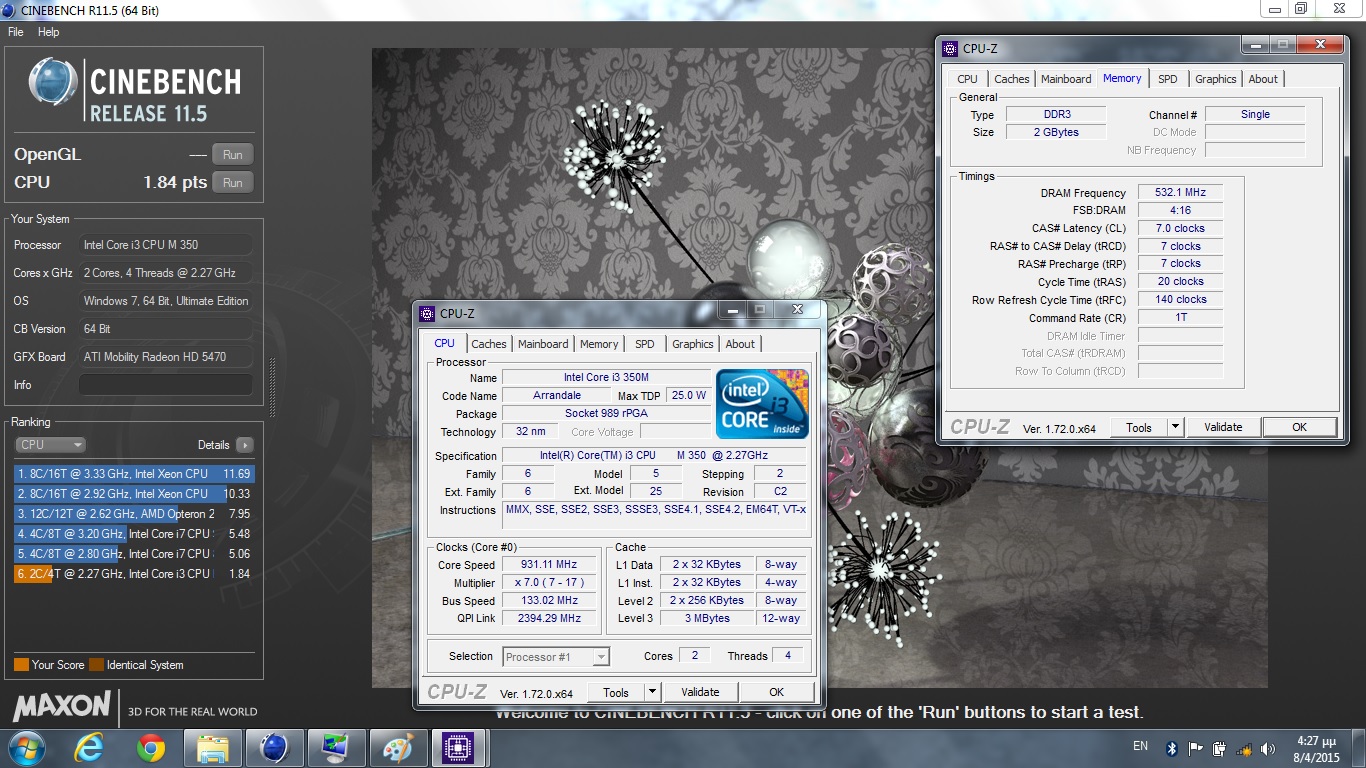Viewport: 1366px width, 768px height.
Task: Select SPD tab in Memory window
Action: 1168,79
